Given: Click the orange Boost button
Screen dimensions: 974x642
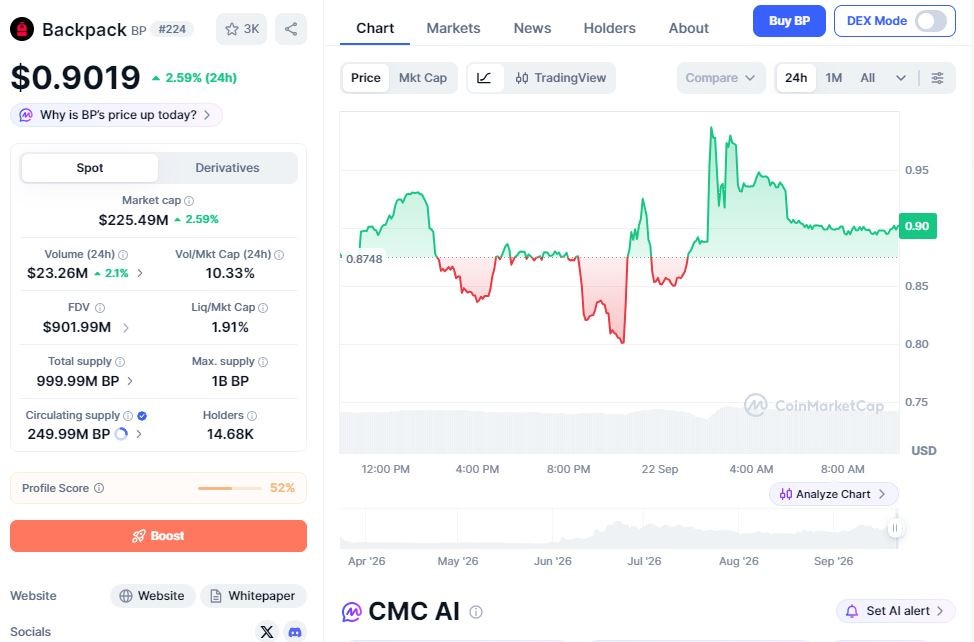Looking at the screenshot, I should (x=158, y=536).
